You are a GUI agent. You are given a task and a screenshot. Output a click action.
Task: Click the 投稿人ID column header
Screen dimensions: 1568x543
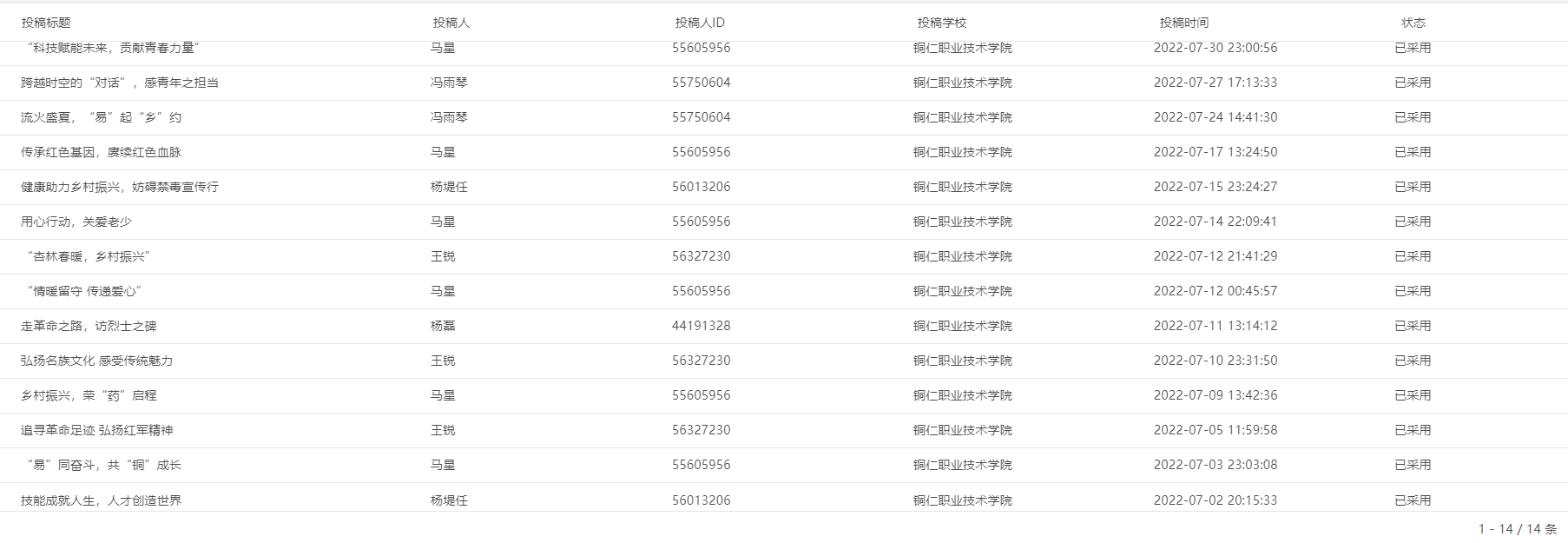point(700,23)
